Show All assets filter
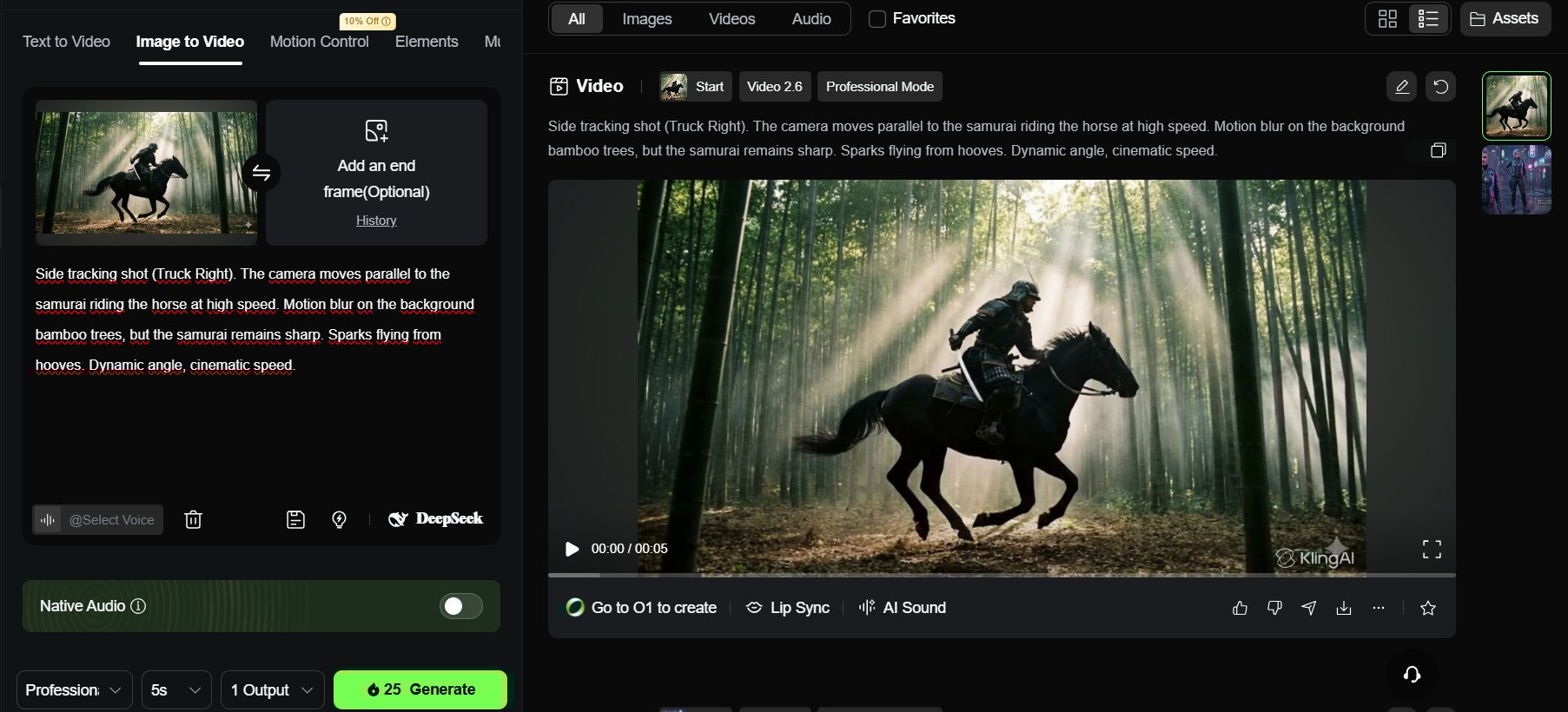The height and width of the screenshot is (712, 1568). coord(577,19)
